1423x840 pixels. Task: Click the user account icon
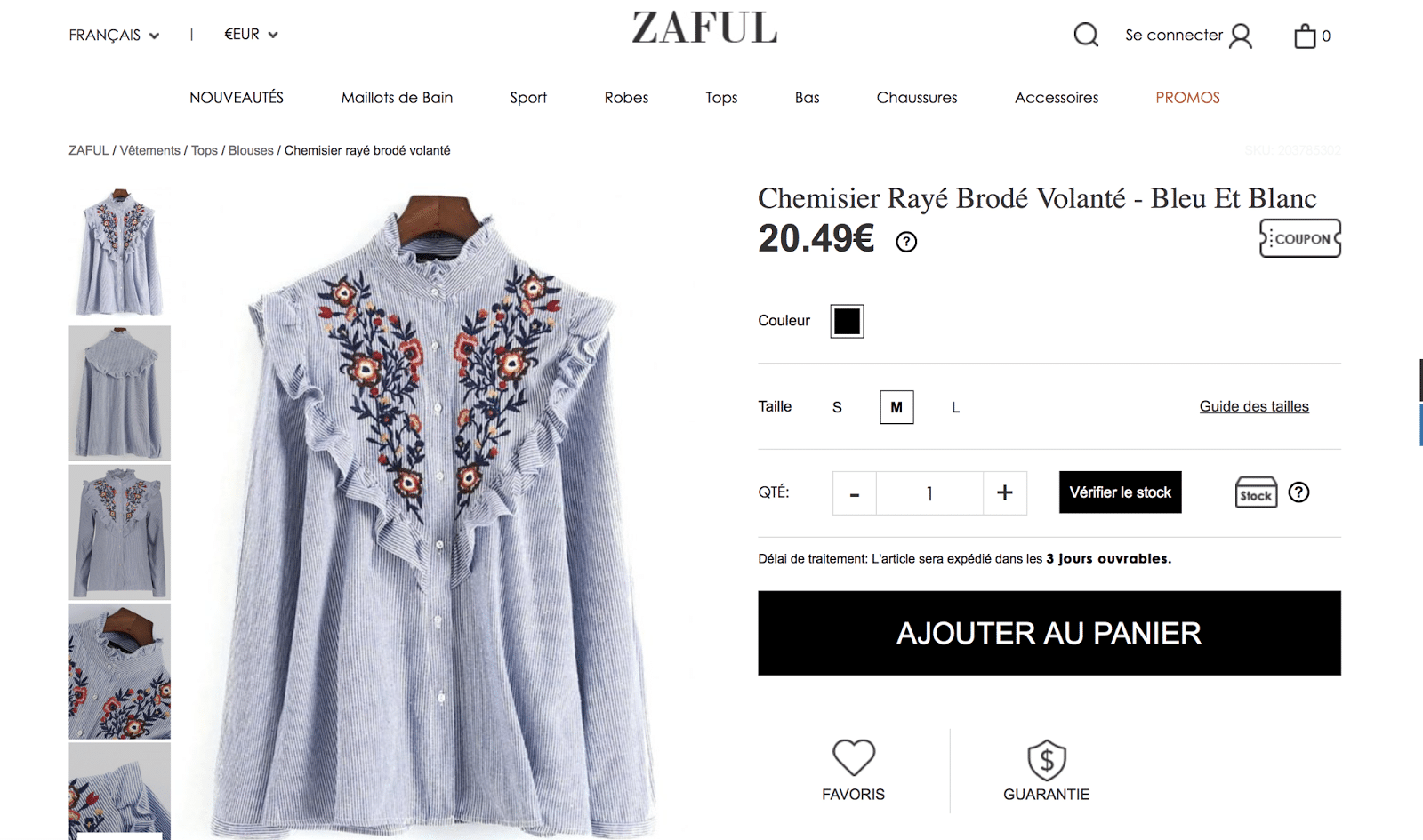(x=1240, y=36)
